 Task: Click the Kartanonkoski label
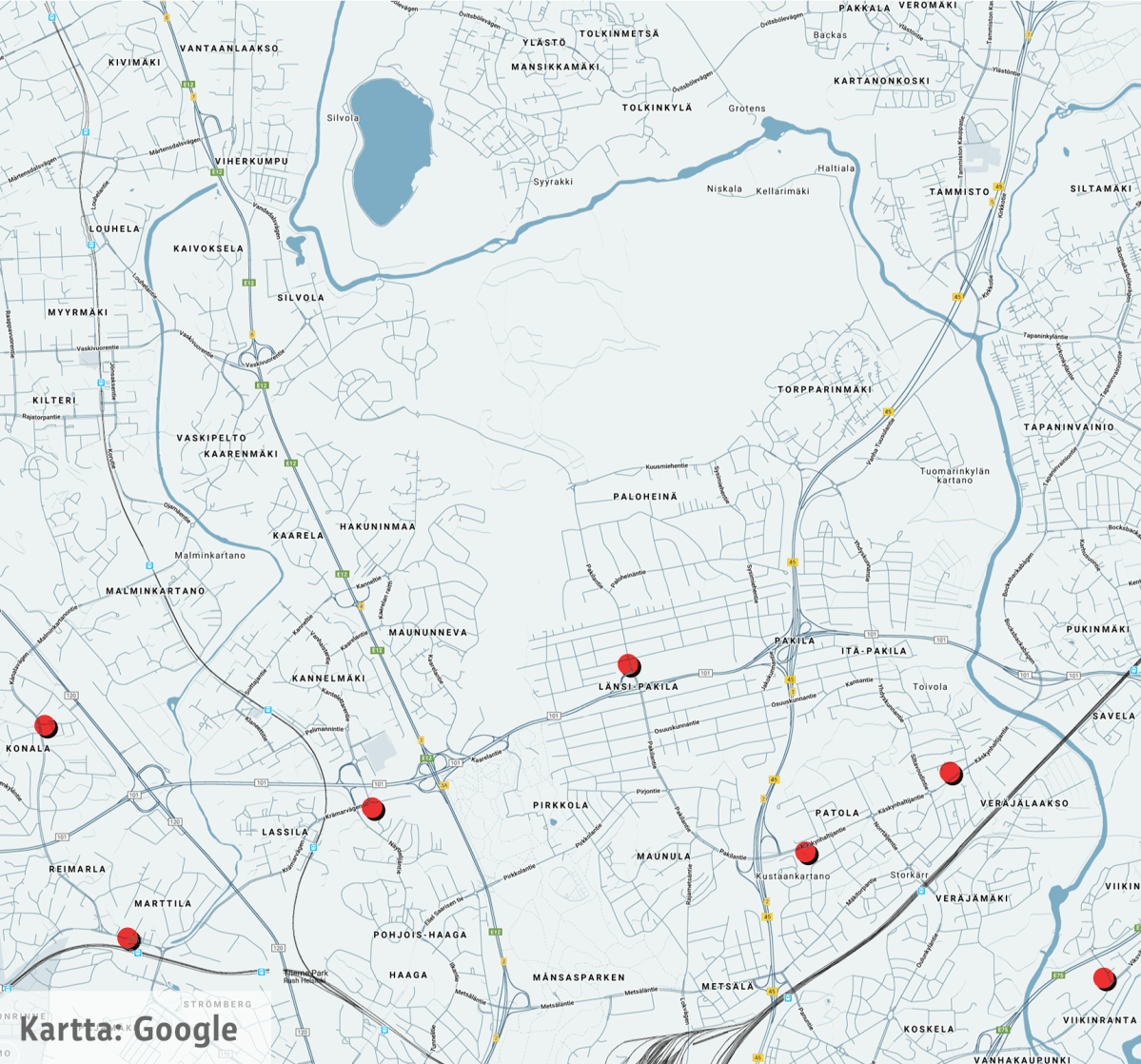882,81
